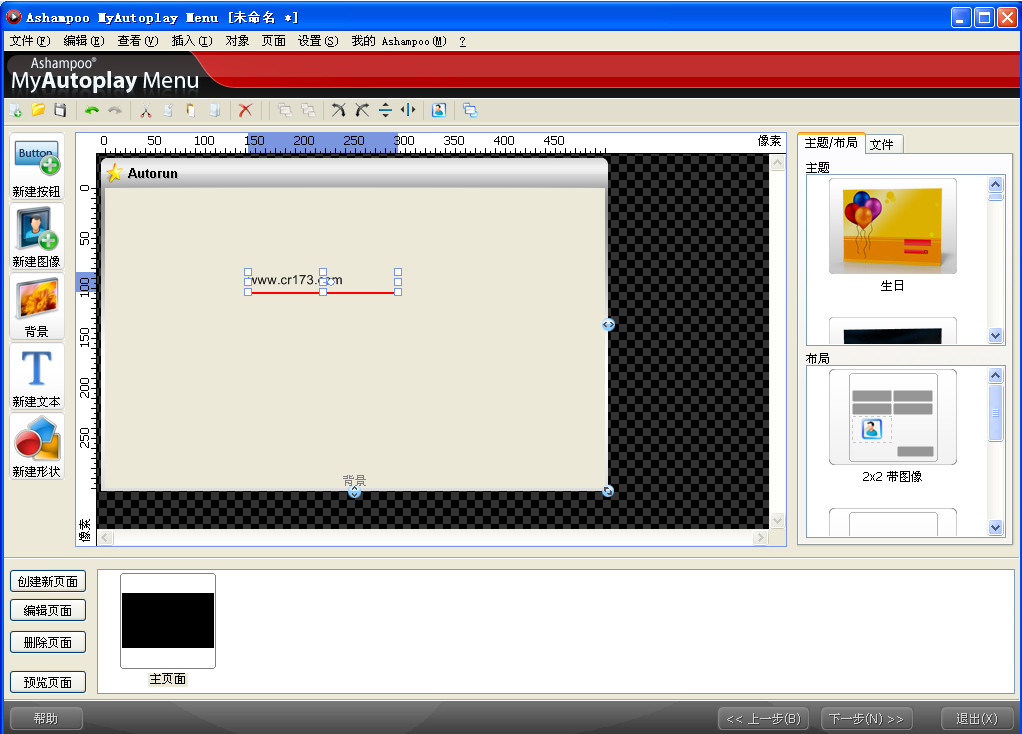Screen dimensions: 1022x734
Task: Cut selection with the scissors icon
Action: (x=145, y=110)
